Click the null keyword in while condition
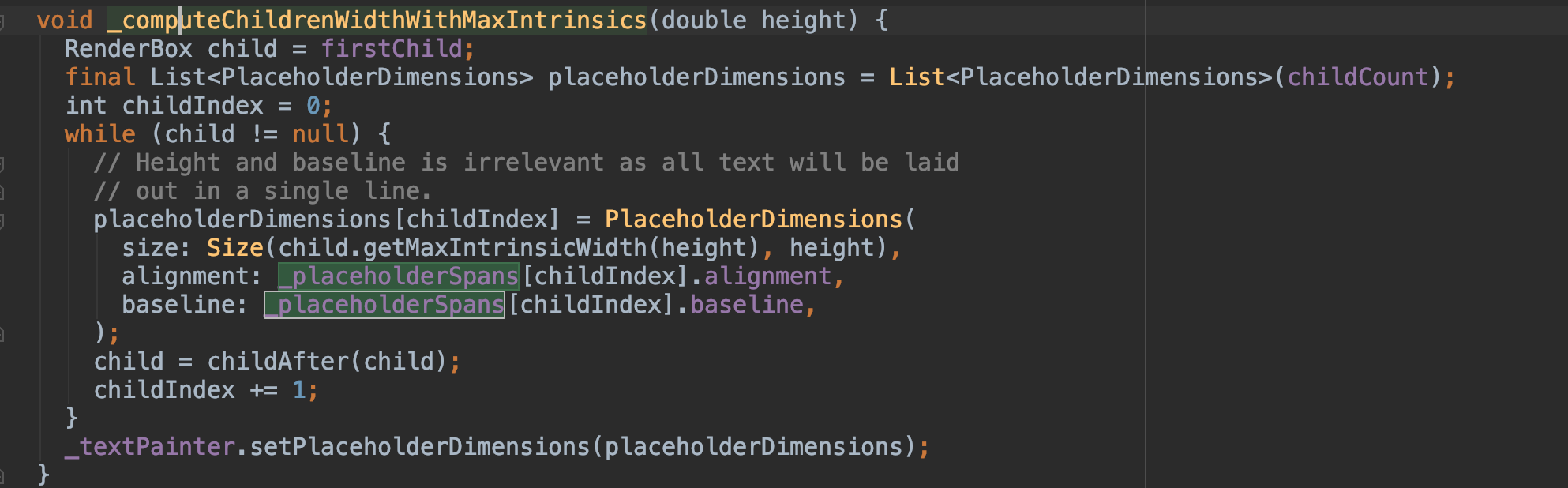The width and height of the screenshot is (1568, 488). click(321, 134)
